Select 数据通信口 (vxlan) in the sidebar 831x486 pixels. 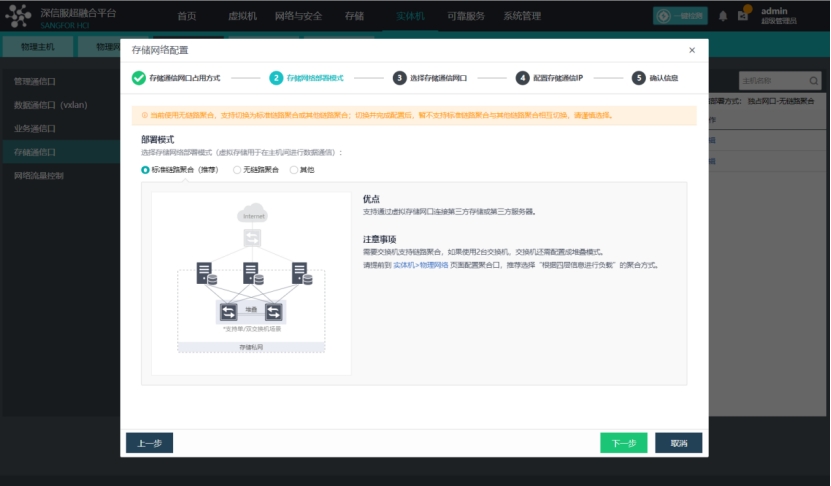coord(61,105)
